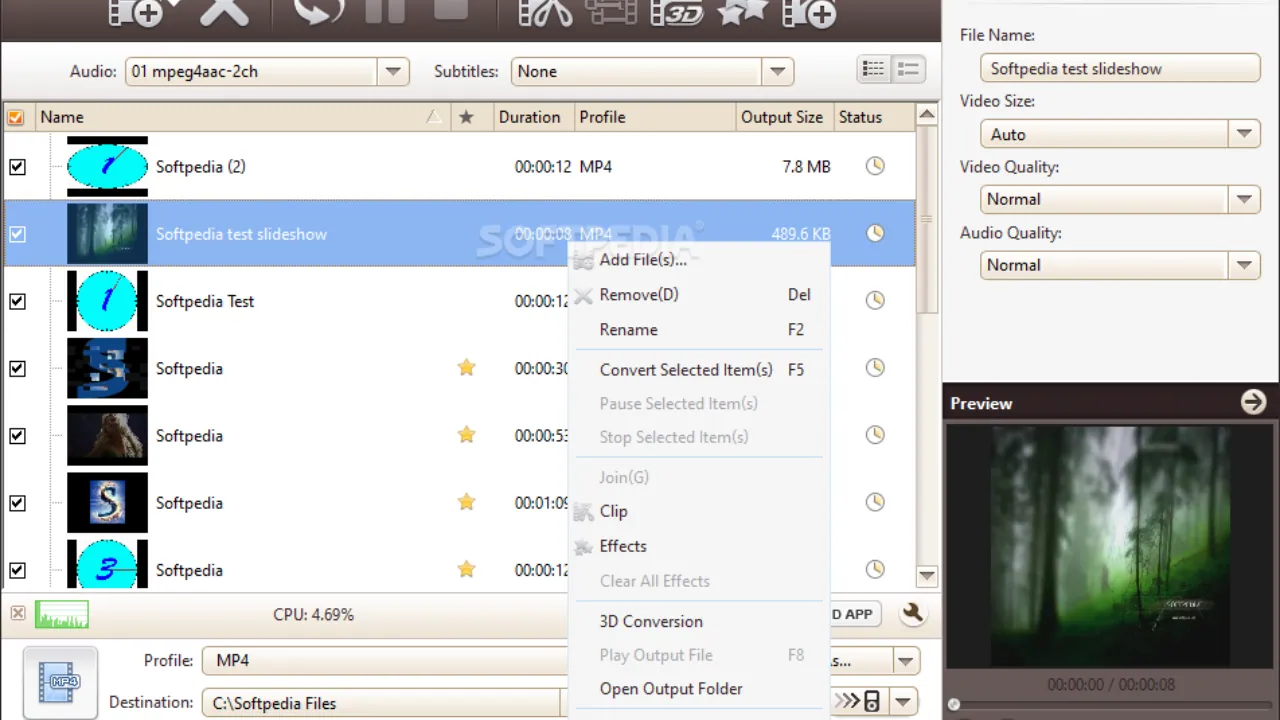
Task: Click the star column header icon
Action: [x=466, y=117]
